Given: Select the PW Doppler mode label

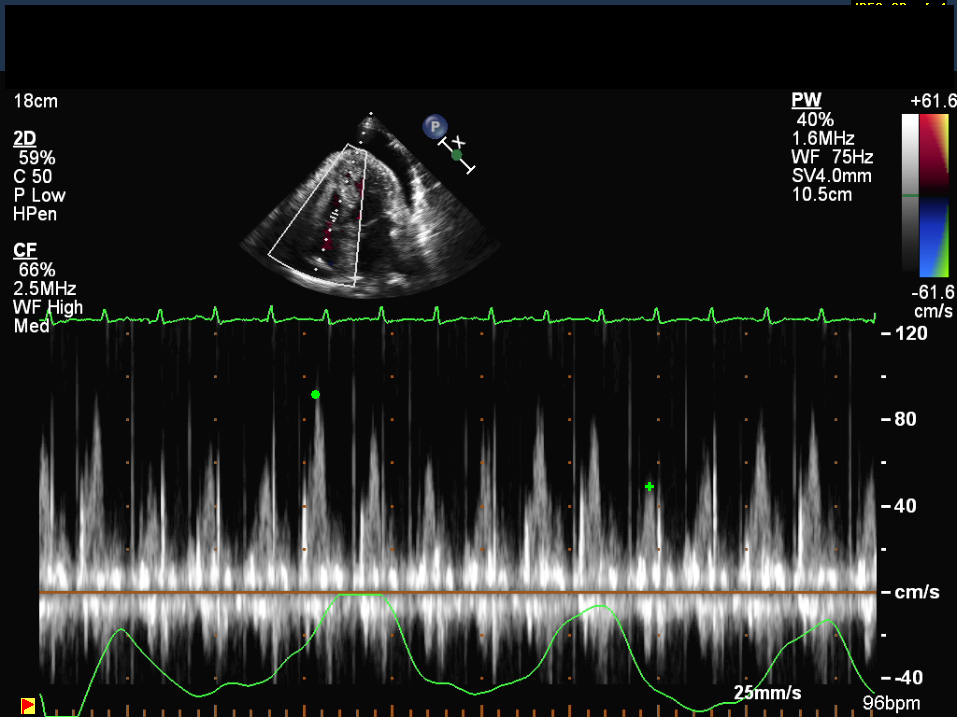Looking at the screenshot, I should click(804, 100).
